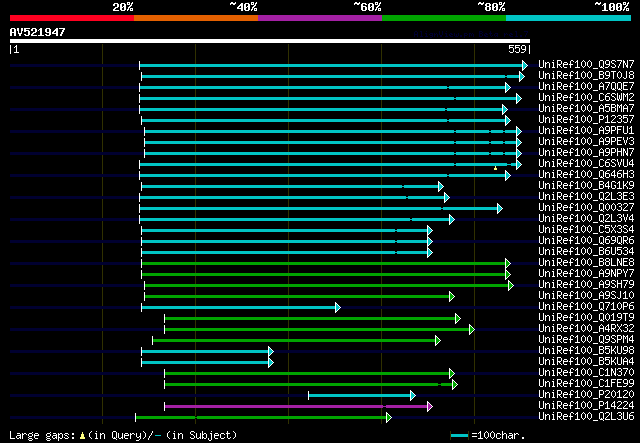Click the green ~80% identity legend segment
This screenshot has height=443, width=640.
[444, 18]
